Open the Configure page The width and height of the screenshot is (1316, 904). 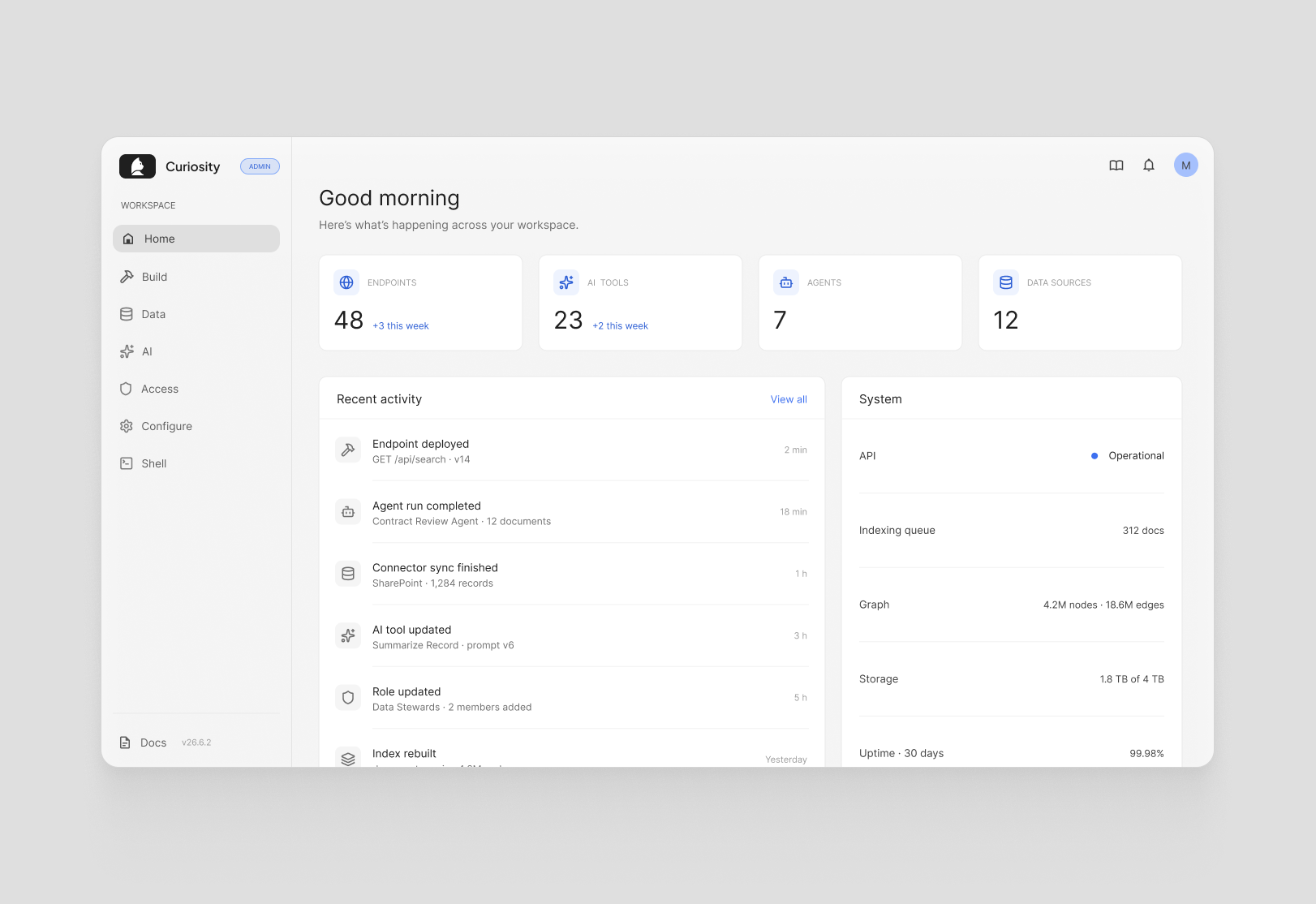196,426
